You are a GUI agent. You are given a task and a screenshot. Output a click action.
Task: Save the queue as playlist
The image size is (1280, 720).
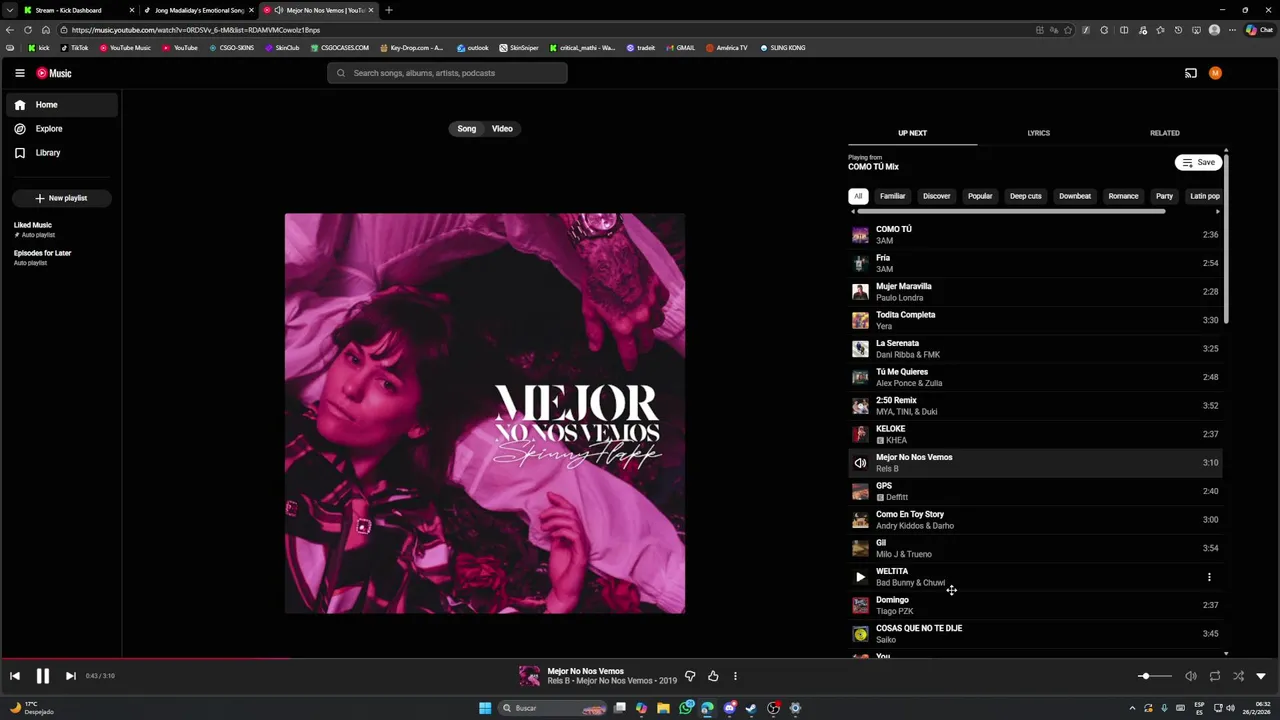[1198, 162]
